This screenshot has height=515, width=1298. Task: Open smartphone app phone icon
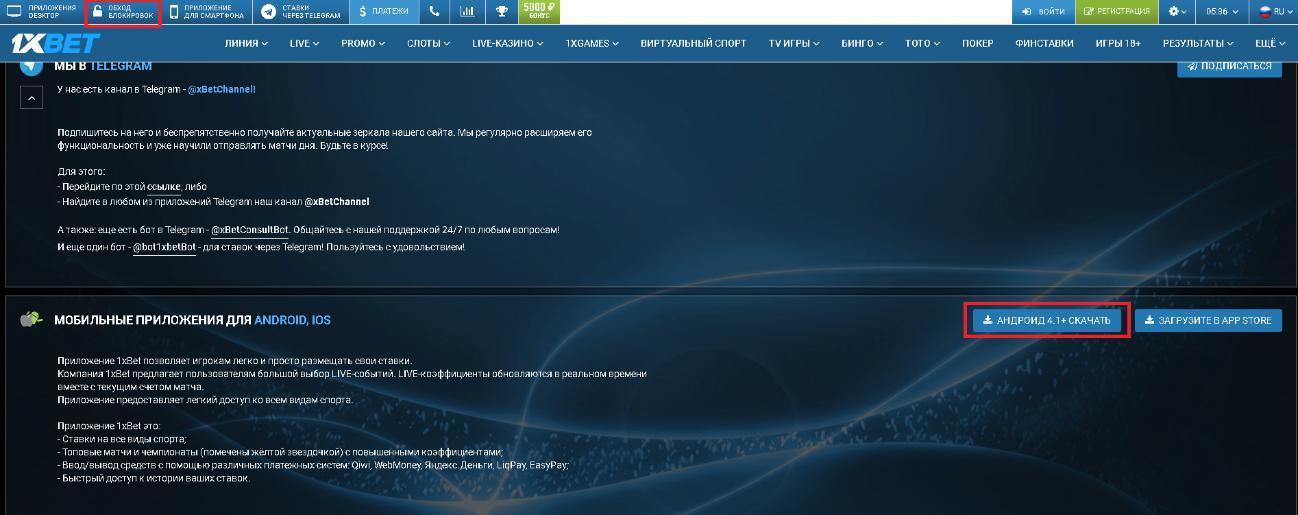[174, 12]
